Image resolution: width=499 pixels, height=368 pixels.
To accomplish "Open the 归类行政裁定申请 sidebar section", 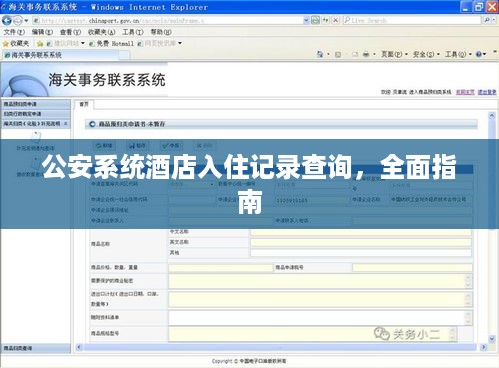I will (36, 114).
